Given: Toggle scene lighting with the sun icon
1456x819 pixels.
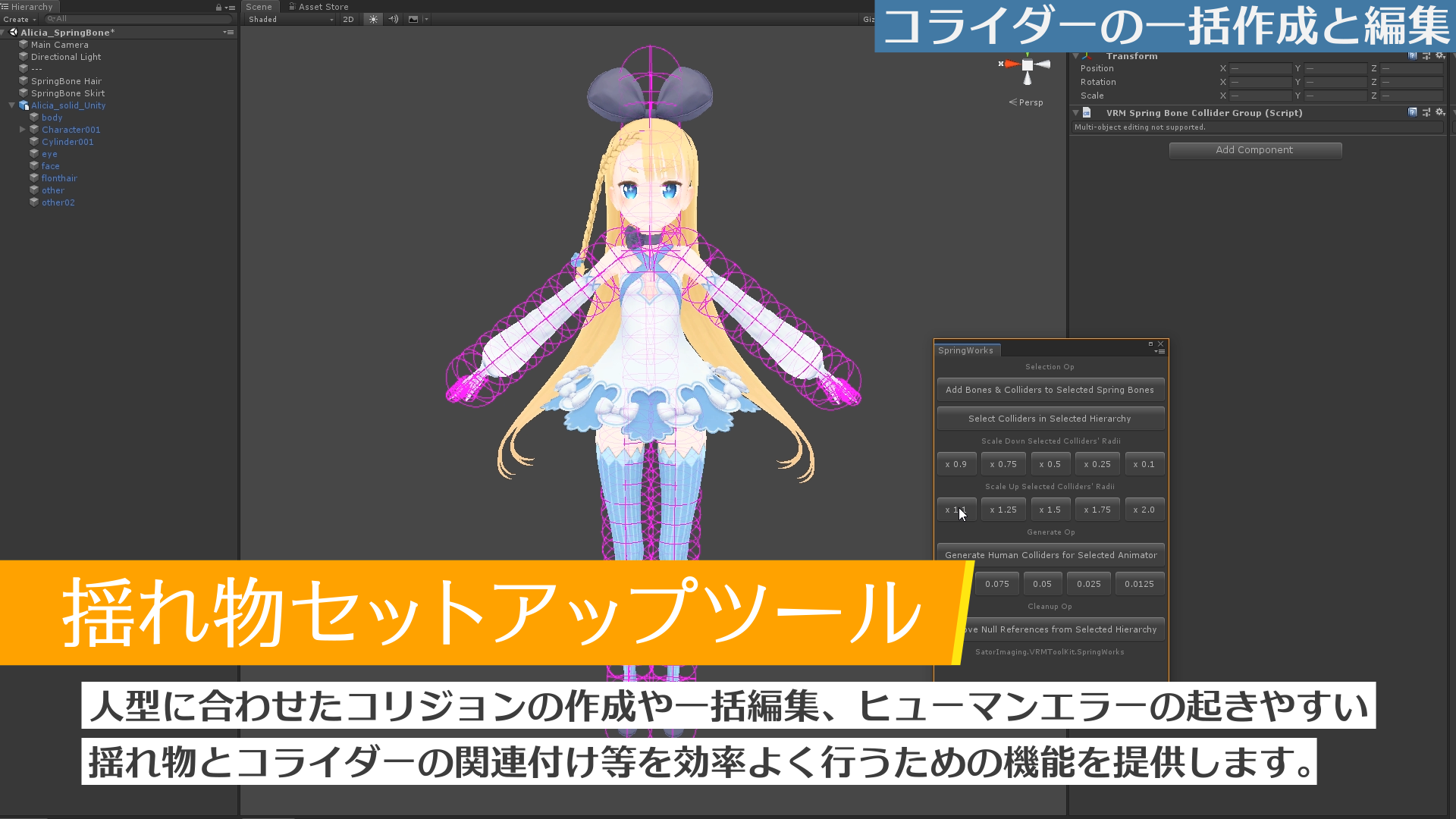Looking at the screenshot, I should pyautogui.click(x=372, y=19).
